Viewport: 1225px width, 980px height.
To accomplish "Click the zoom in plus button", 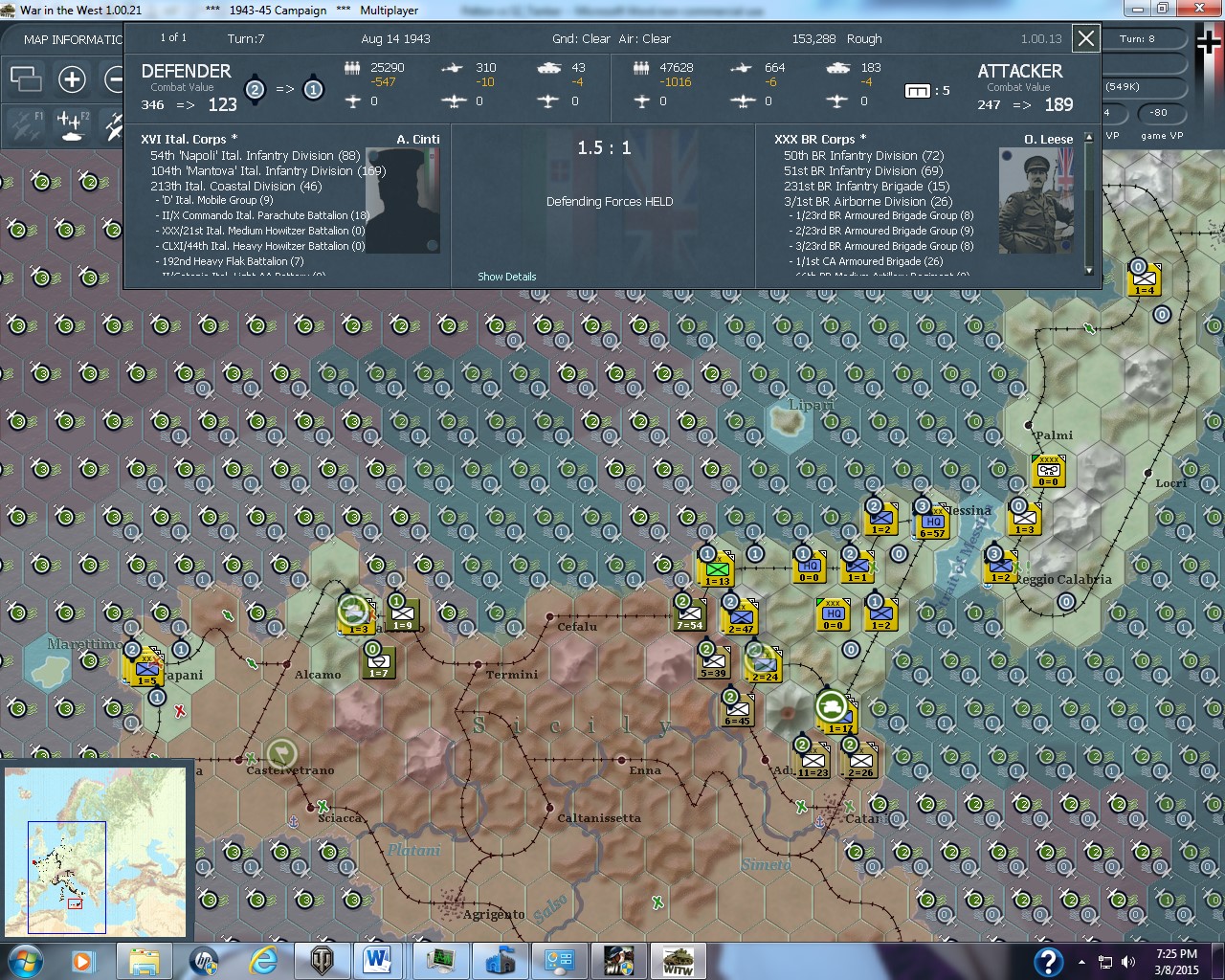I will point(72,78).
